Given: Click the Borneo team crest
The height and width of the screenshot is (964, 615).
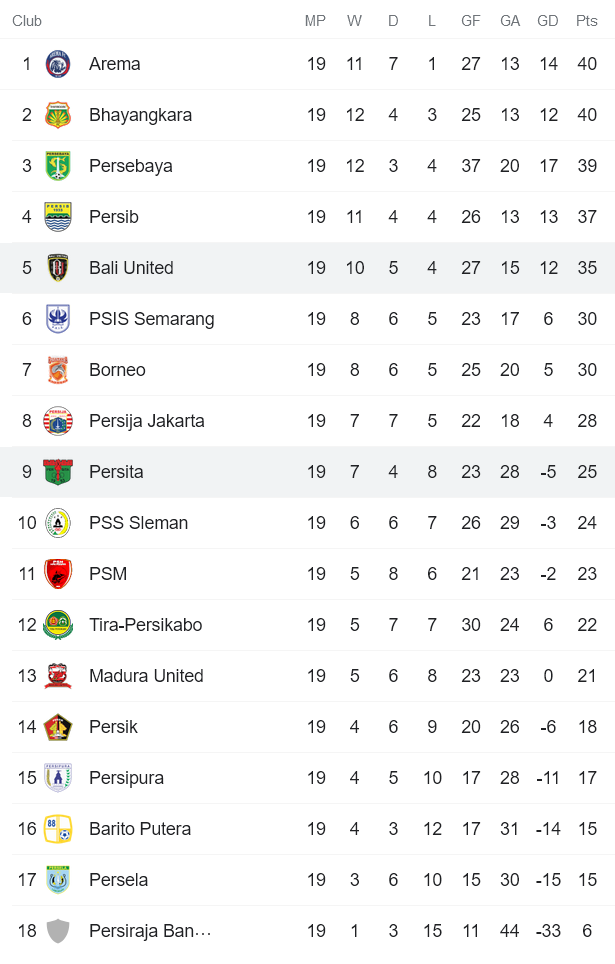Looking at the screenshot, I should [59, 369].
